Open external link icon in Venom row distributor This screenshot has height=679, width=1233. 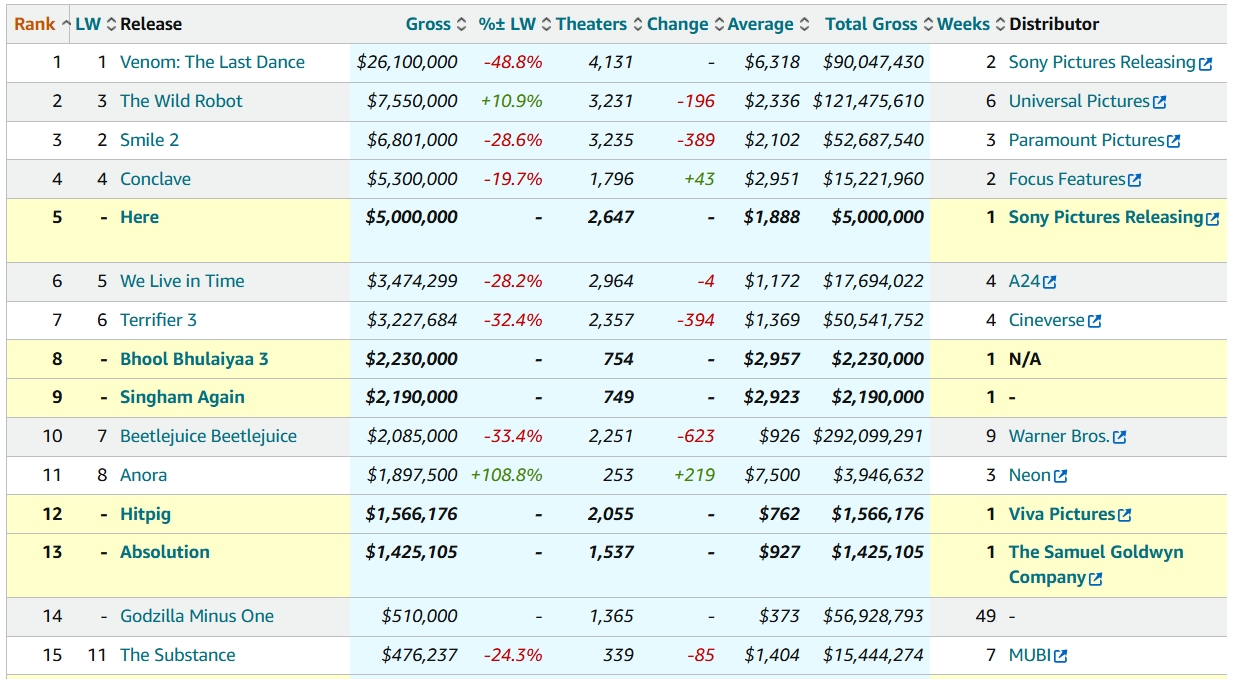(x=1205, y=63)
